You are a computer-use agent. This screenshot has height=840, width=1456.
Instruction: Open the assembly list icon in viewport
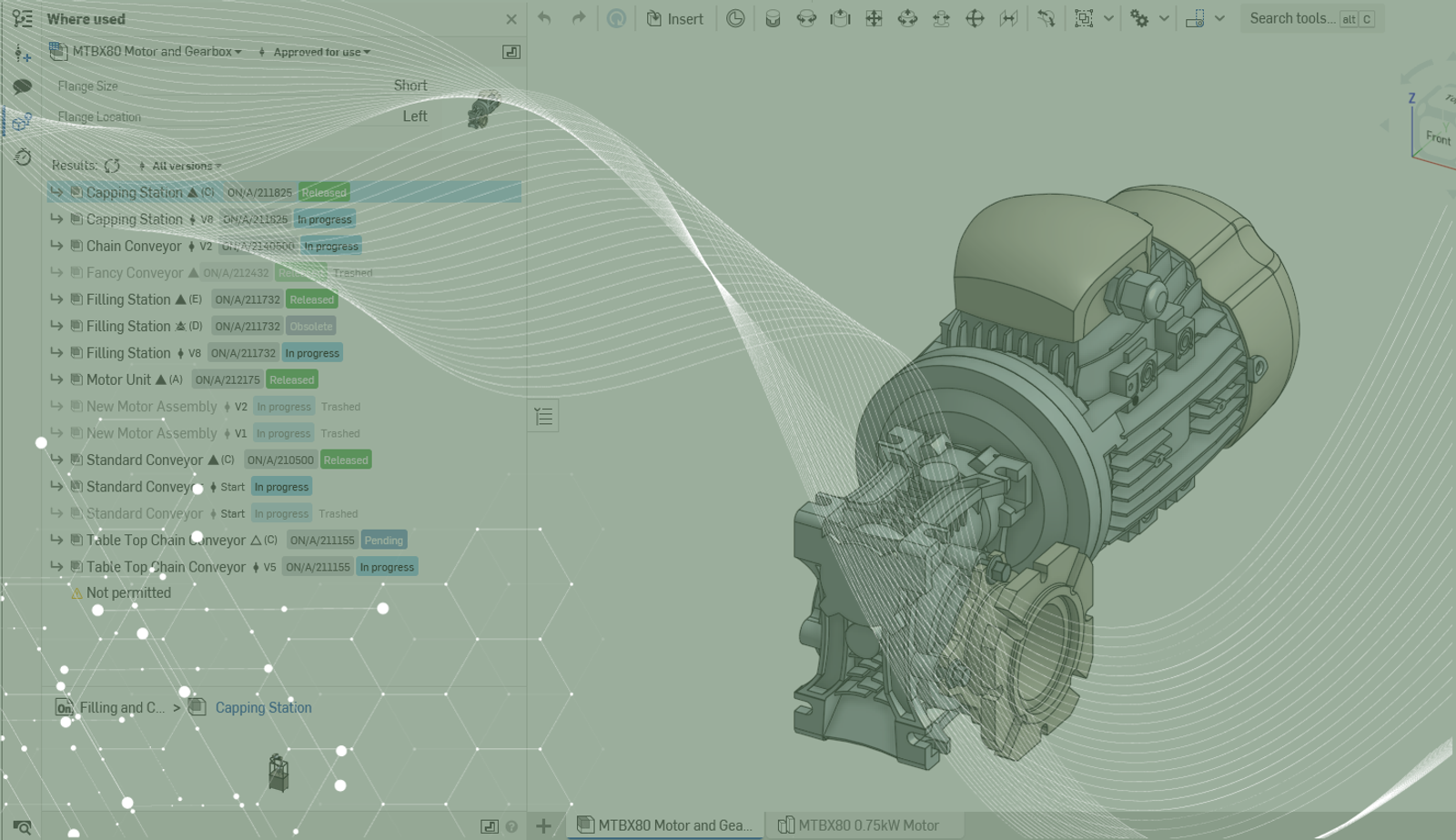click(x=543, y=417)
